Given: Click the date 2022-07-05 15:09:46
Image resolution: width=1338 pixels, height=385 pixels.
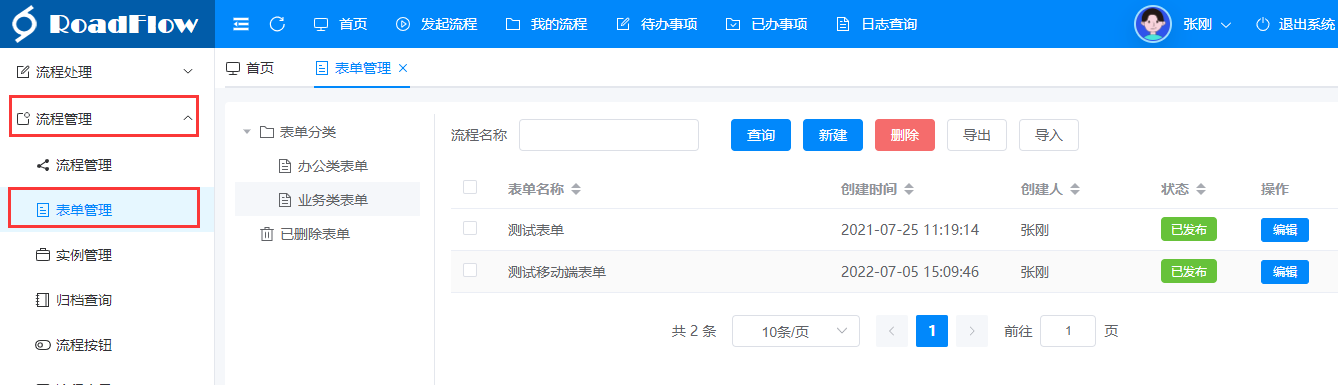Looking at the screenshot, I should pyautogui.click(x=910, y=271).
